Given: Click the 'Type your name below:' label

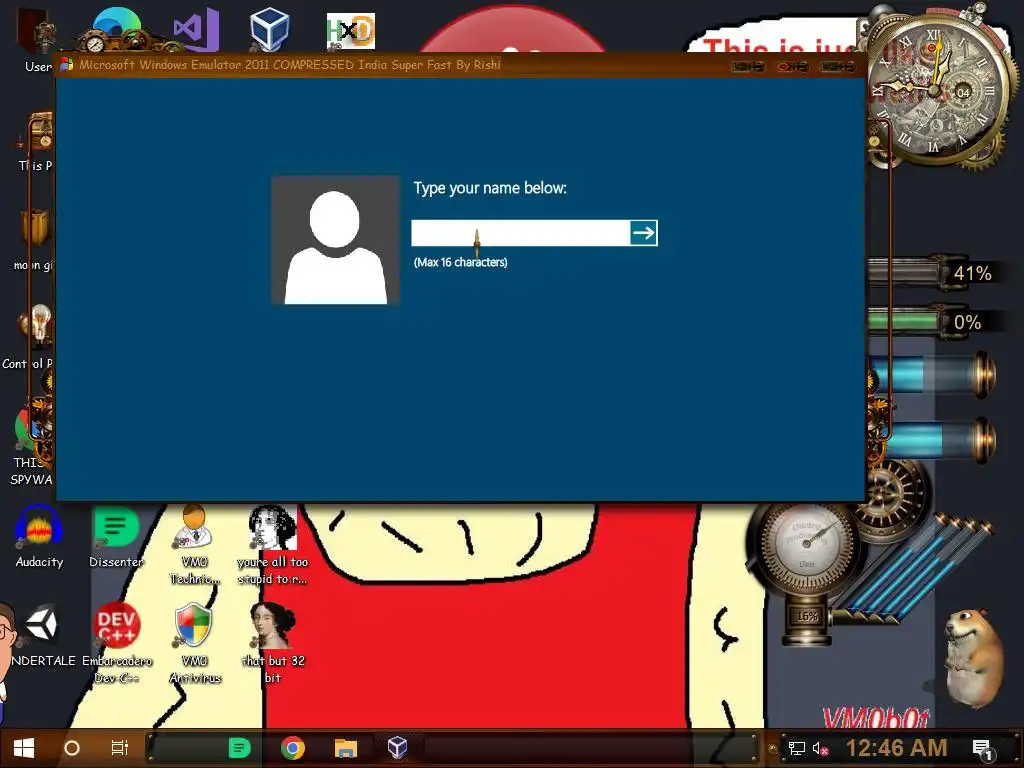Looking at the screenshot, I should tap(490, 188).
